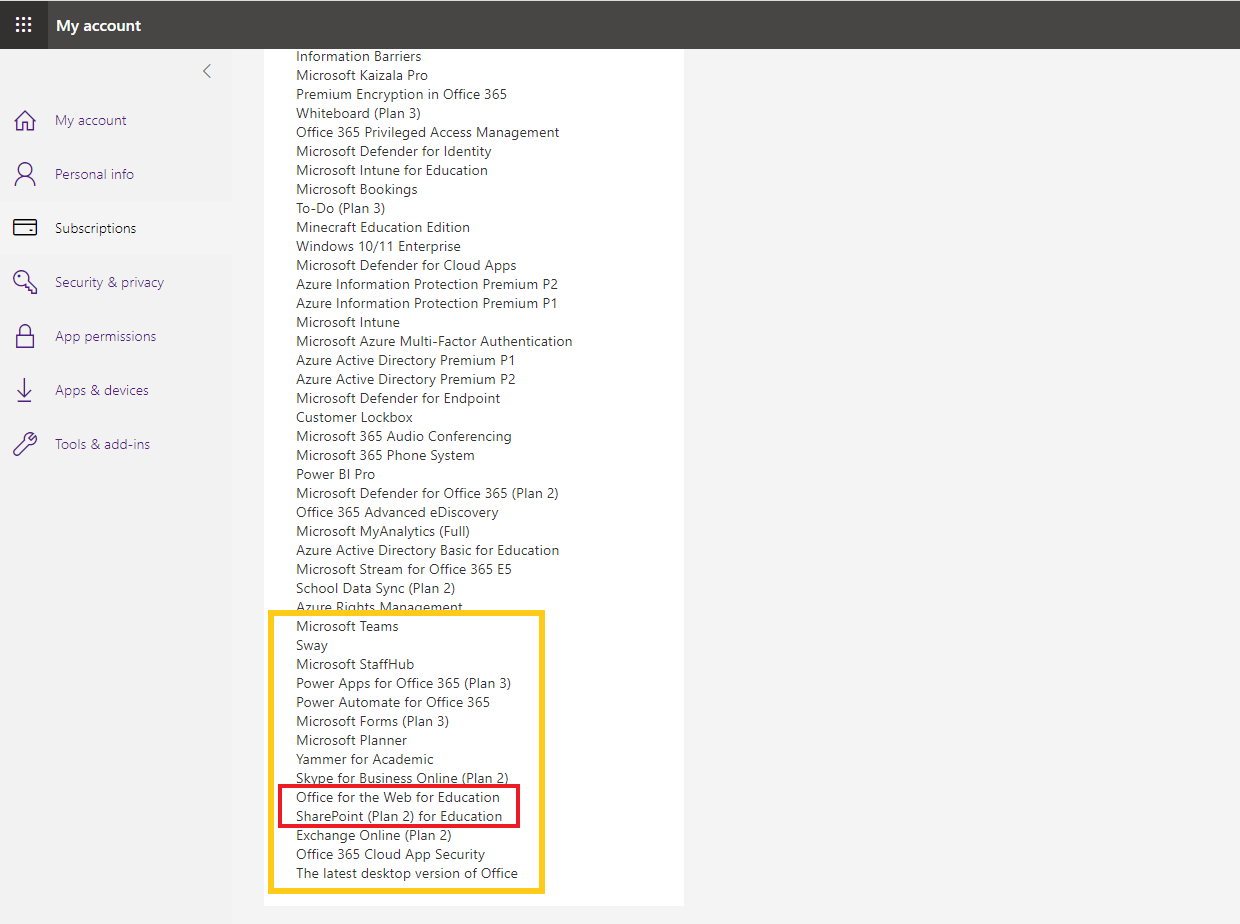This screenshot has width=1240, height=924.
Task: Select Information Barriers entry
Action: (x=359, y=56)
